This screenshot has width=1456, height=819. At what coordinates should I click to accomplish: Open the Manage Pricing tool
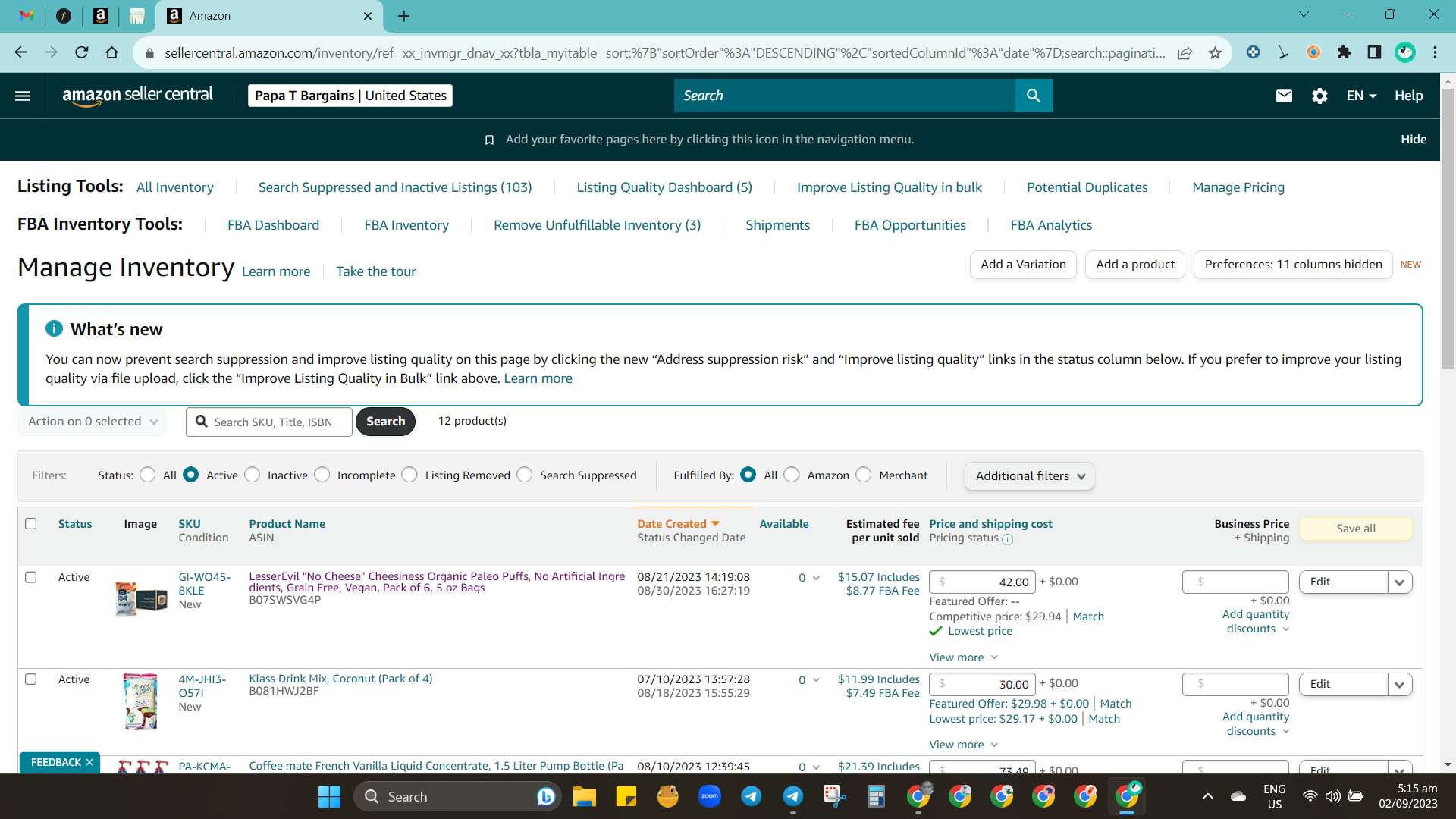pyautogui.click(x=1238, y=187)
